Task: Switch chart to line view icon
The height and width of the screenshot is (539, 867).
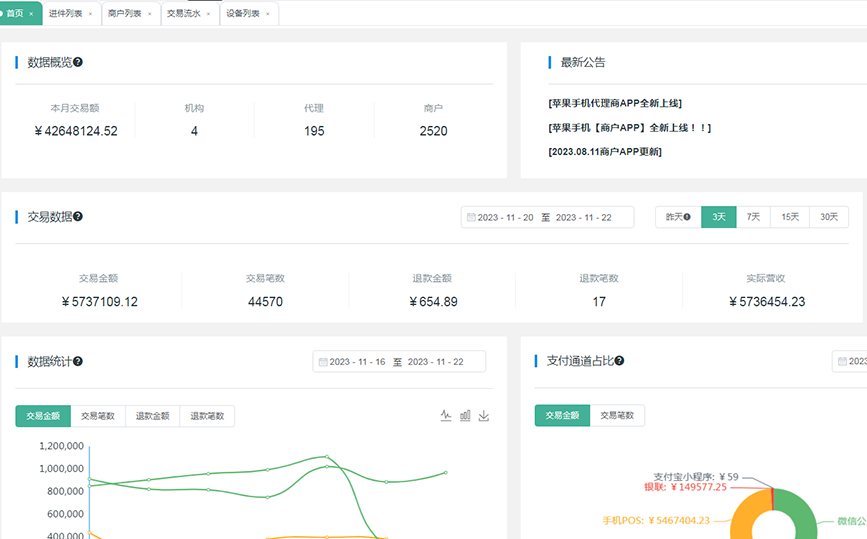Action: coord(446,415)
